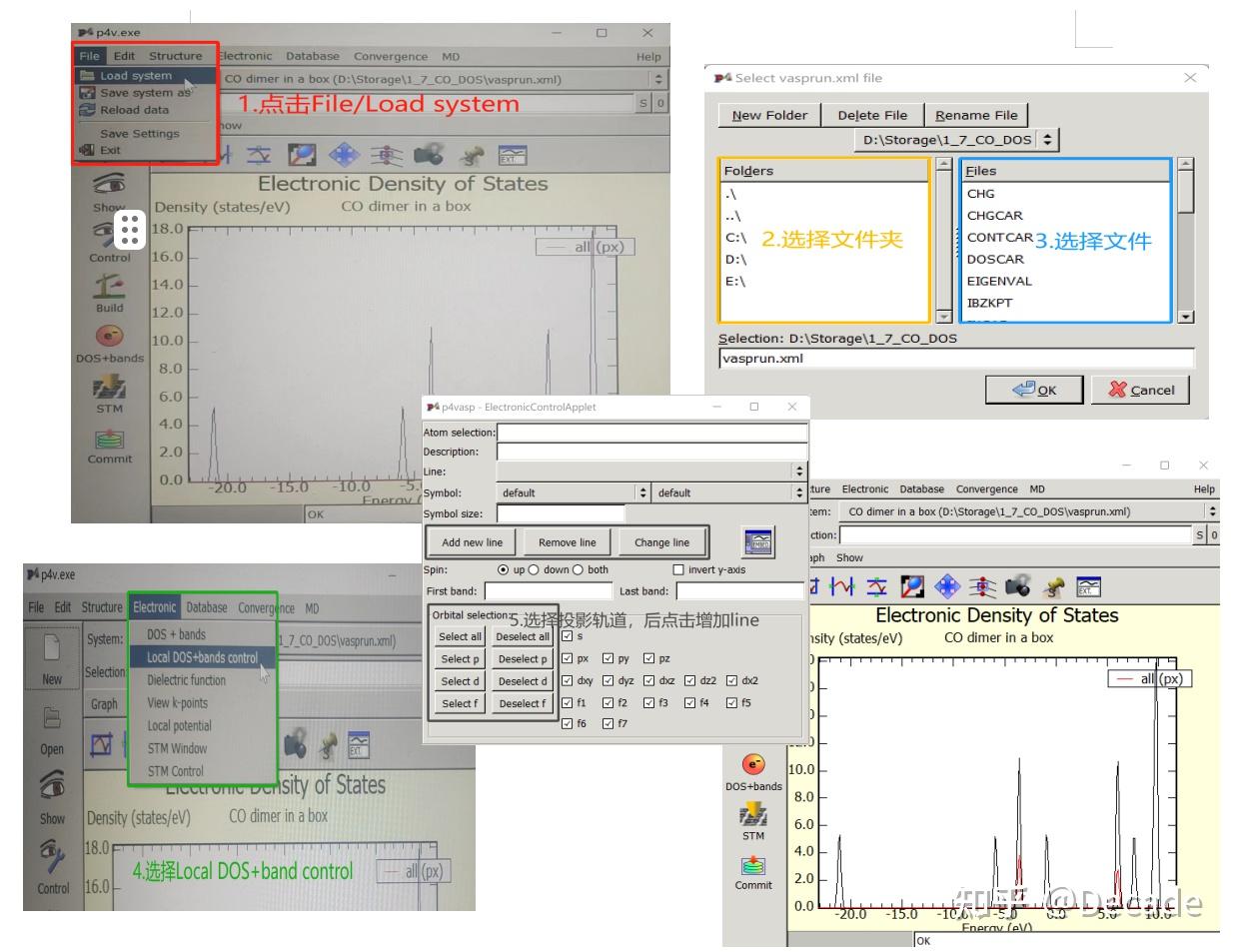Expand the first Symbol default dropdown
1234x952 pixels.
(642, 492)
